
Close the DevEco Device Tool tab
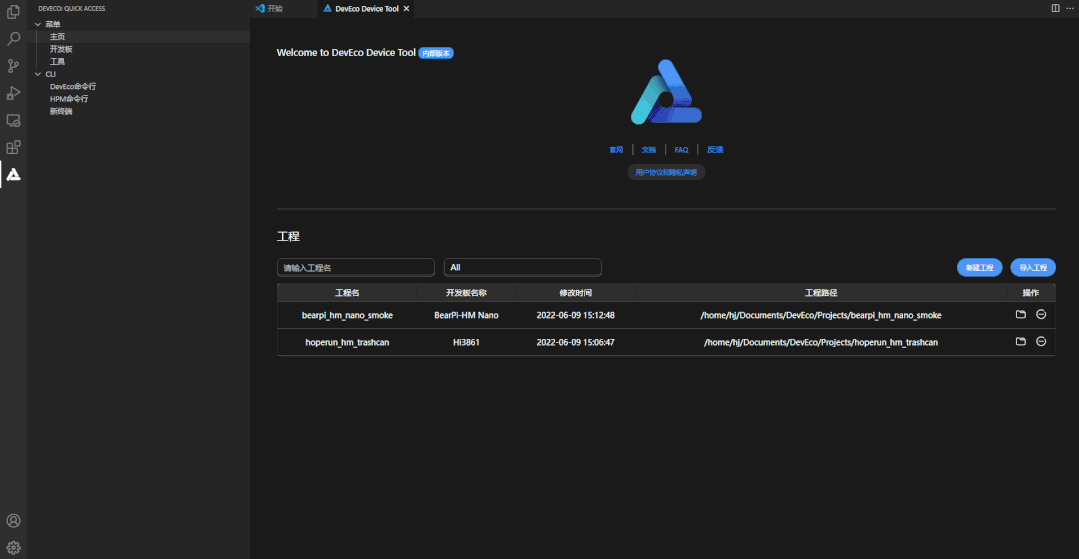tap(406, 9)
